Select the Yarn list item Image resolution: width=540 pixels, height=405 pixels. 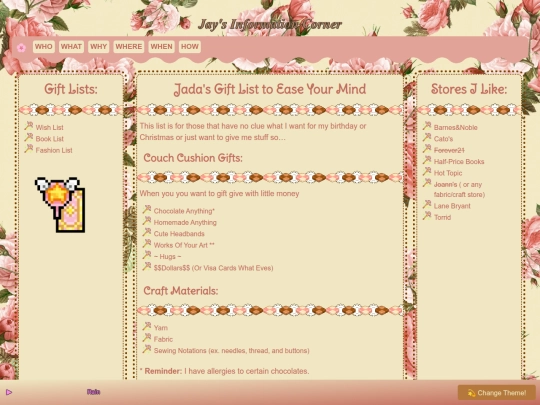coord(161,328)
